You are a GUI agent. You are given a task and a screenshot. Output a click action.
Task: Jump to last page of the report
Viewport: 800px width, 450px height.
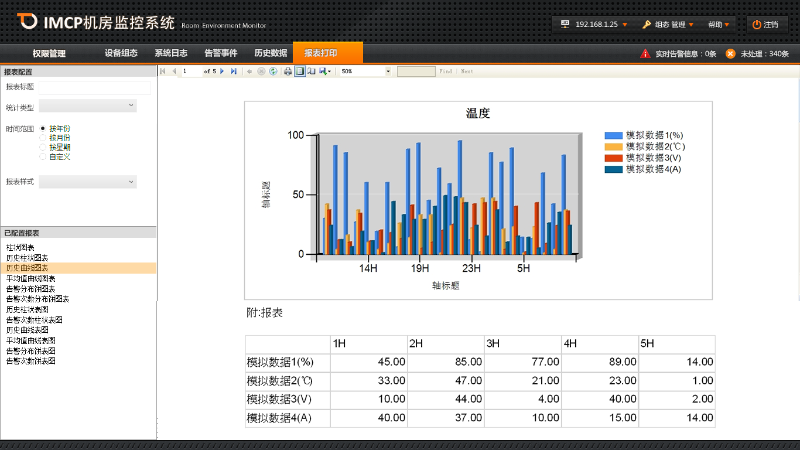tap(234, 72)
